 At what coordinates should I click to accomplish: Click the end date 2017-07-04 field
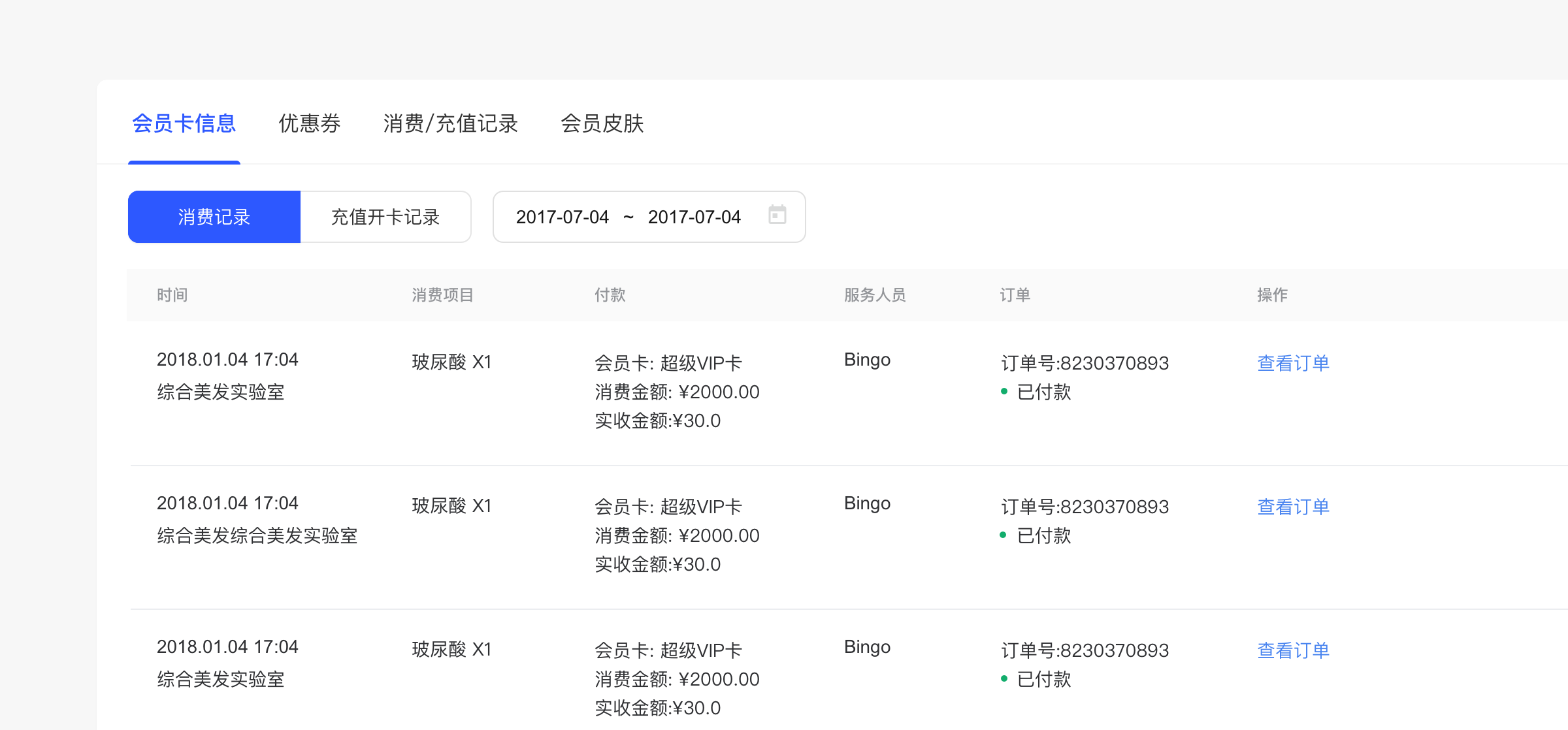coord(694,217)
